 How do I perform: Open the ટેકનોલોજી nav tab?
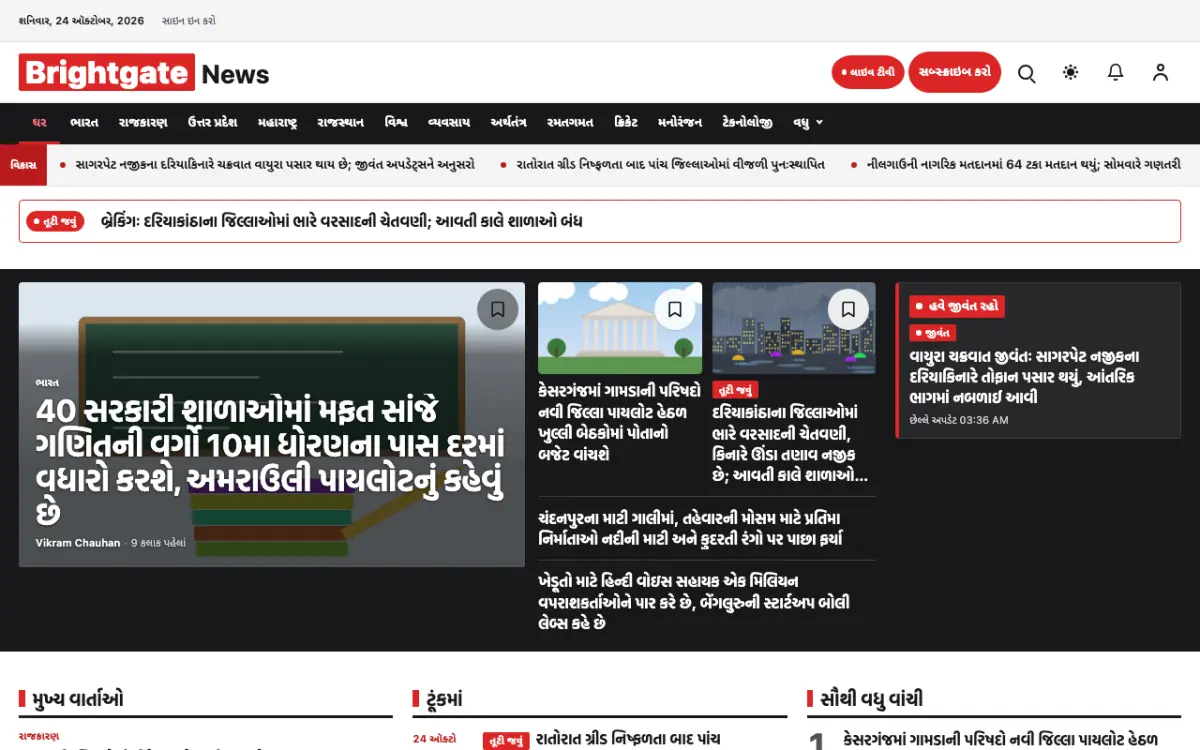tap(748, 122)
